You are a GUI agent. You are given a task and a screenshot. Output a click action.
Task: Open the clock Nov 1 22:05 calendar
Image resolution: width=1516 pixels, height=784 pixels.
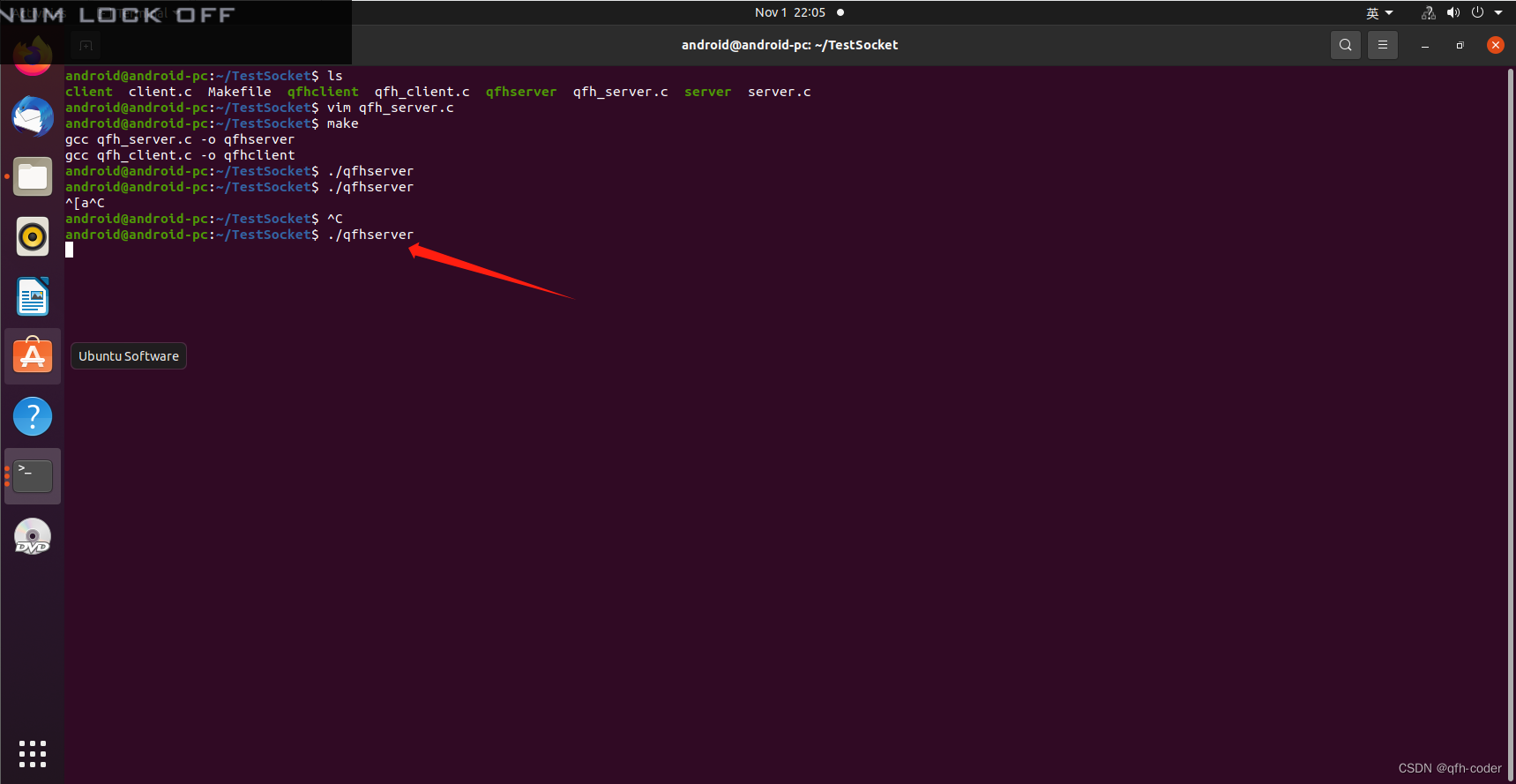(790, 12)
